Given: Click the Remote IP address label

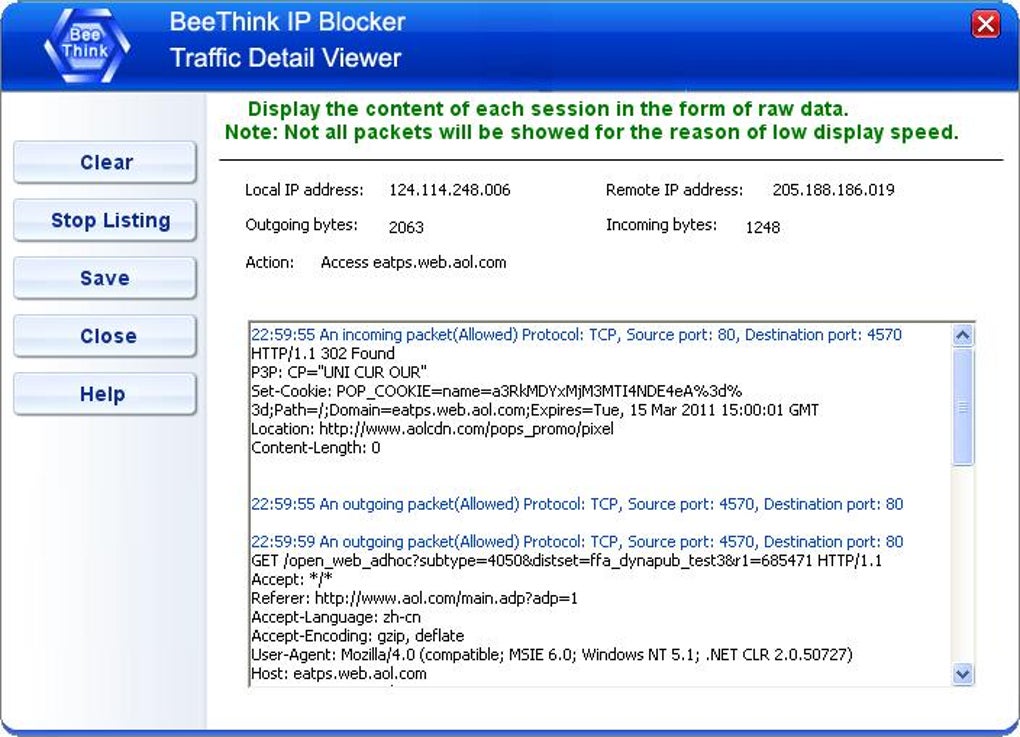Looking at the screenshot, I should [674, 190].
